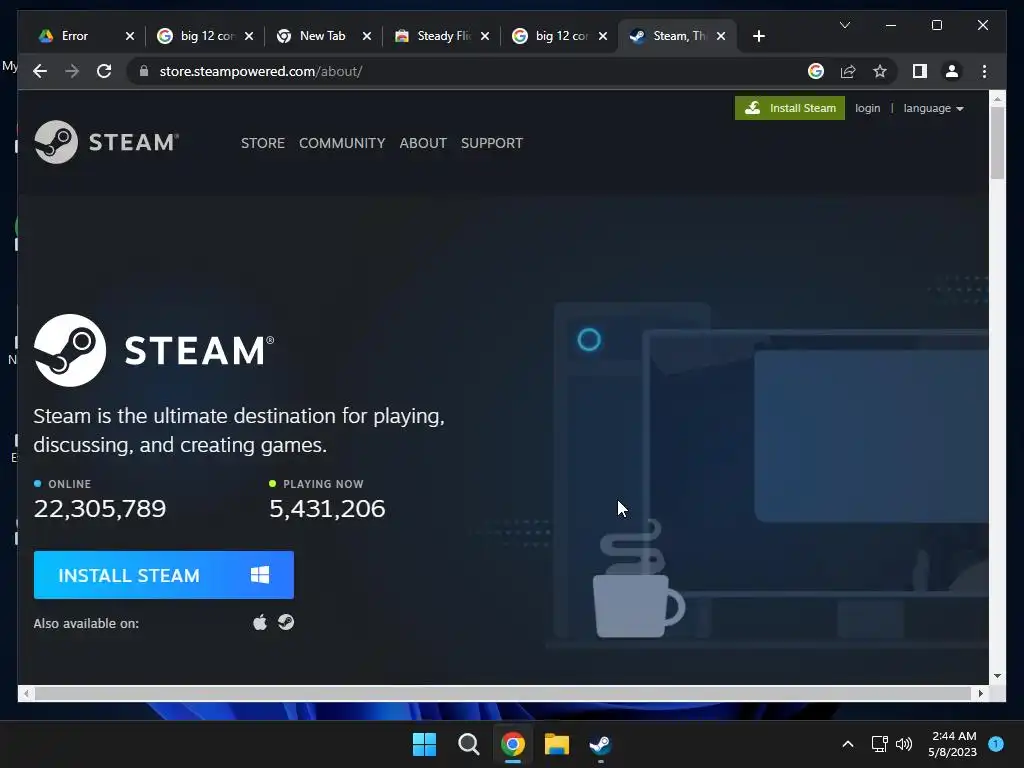Open the COMMUNITY menu
Viewport: 1024px width, 768px height.
[342, 143]
